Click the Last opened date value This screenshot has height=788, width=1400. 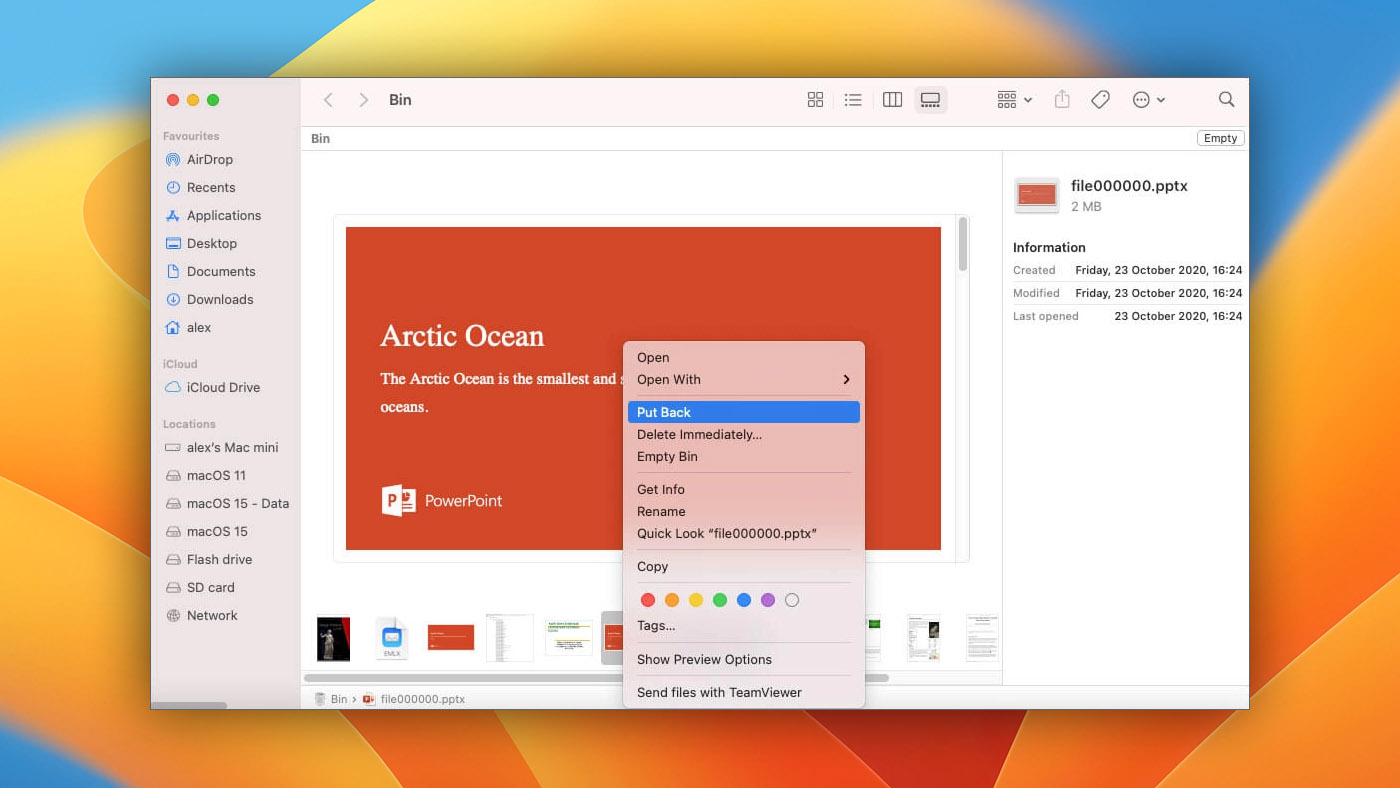pyautogui.click(x=1178, y=316)
